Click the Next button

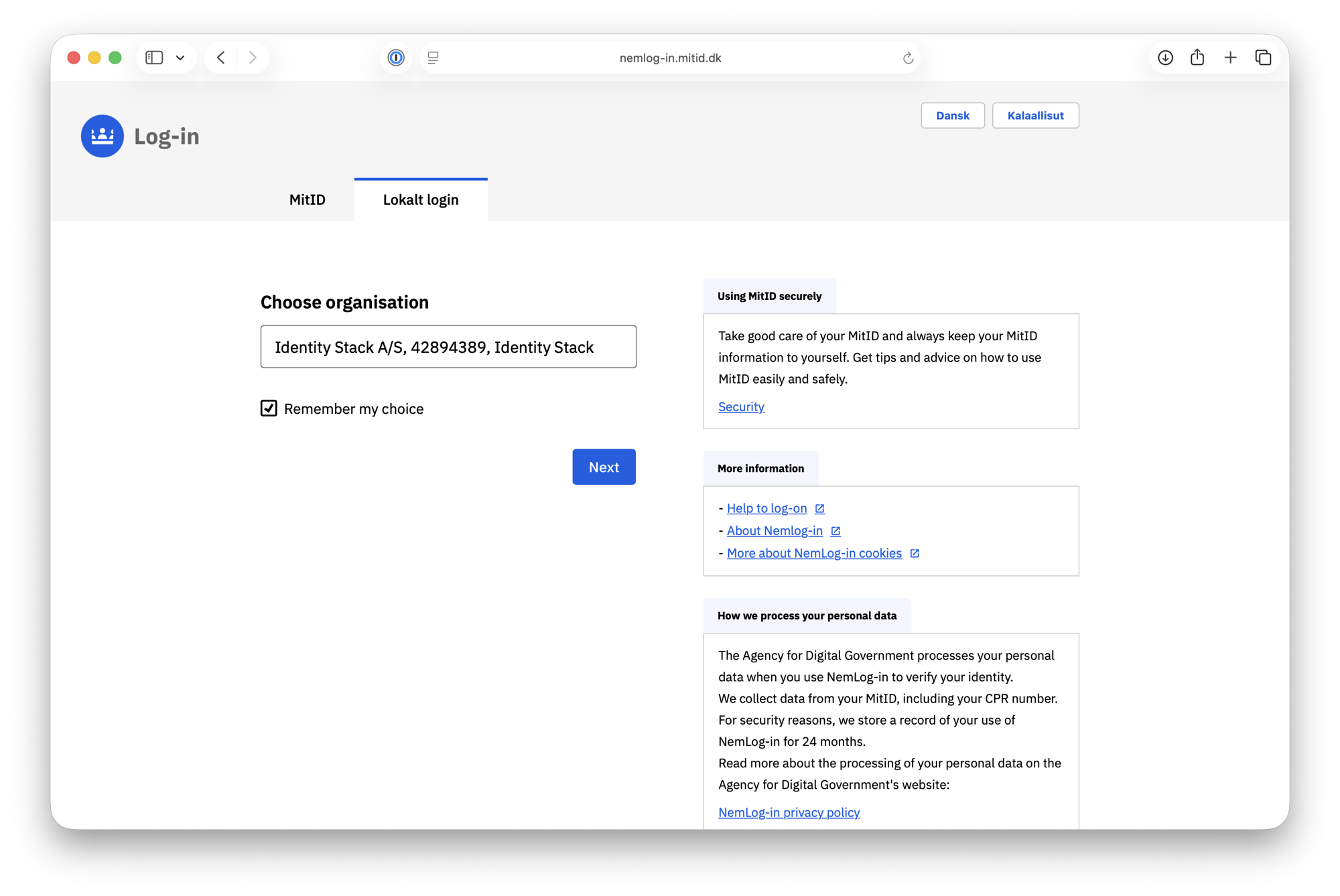coord(604,467)
